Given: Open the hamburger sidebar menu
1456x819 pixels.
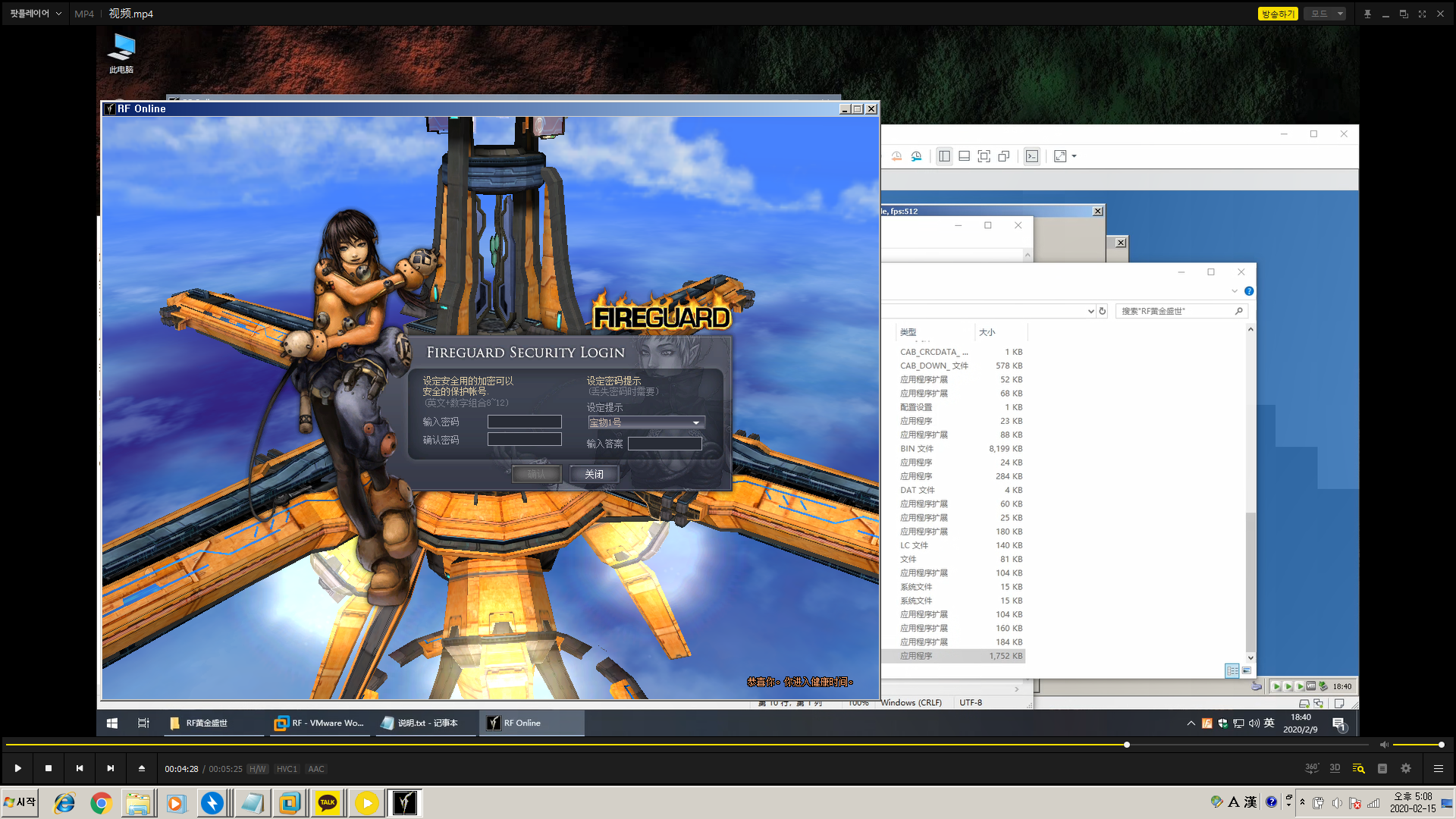Looking at the screenshot, I should [1438, 768].
